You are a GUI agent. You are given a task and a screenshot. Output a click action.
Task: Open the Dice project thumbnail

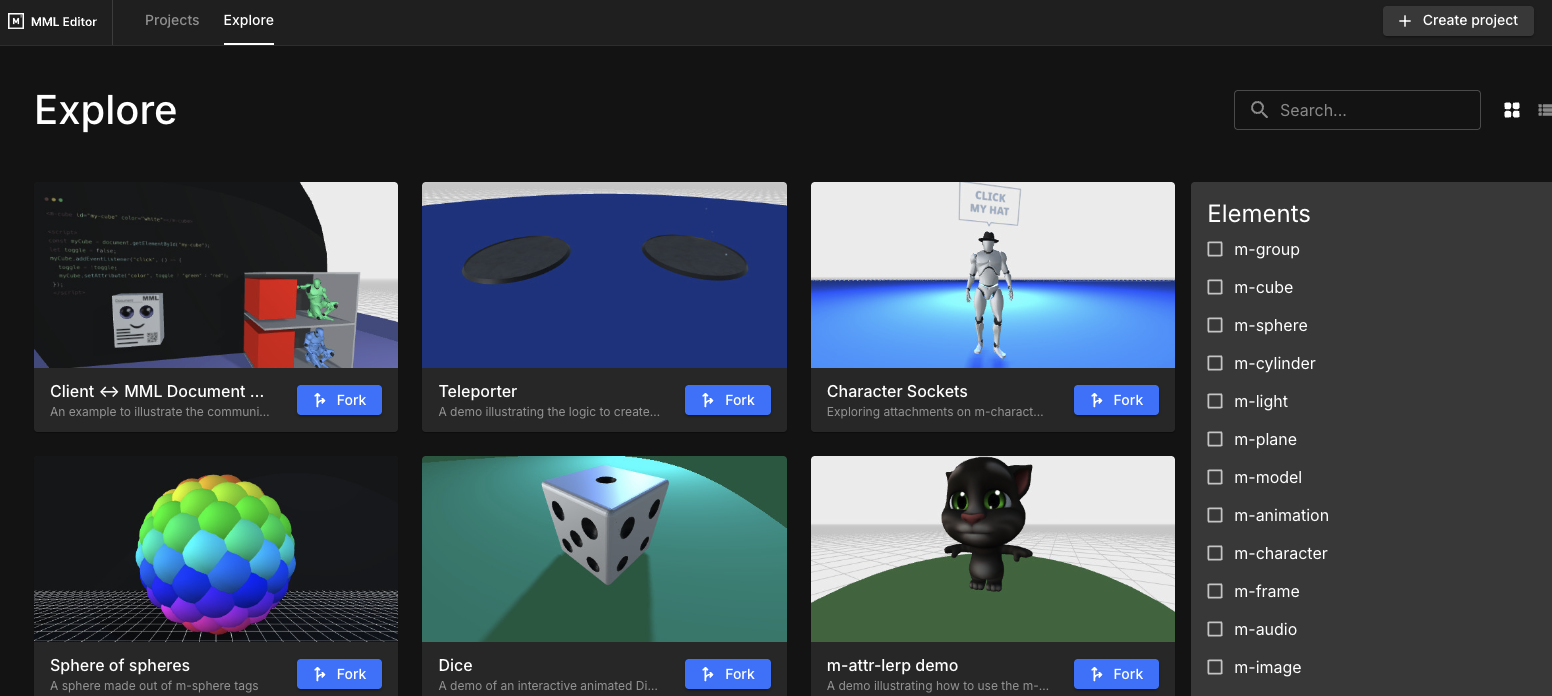(604, 548)
